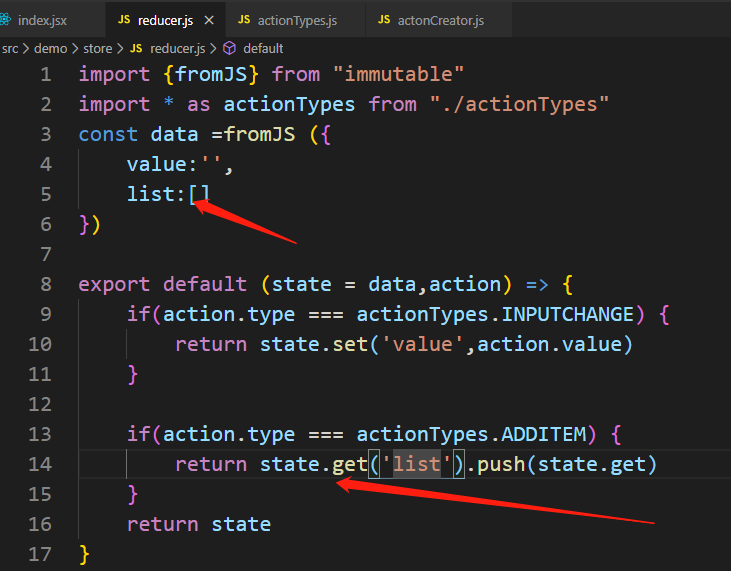Open the reducer.js breadcrumb item
The image size is (731, 571).
click(x=180, y=48)
